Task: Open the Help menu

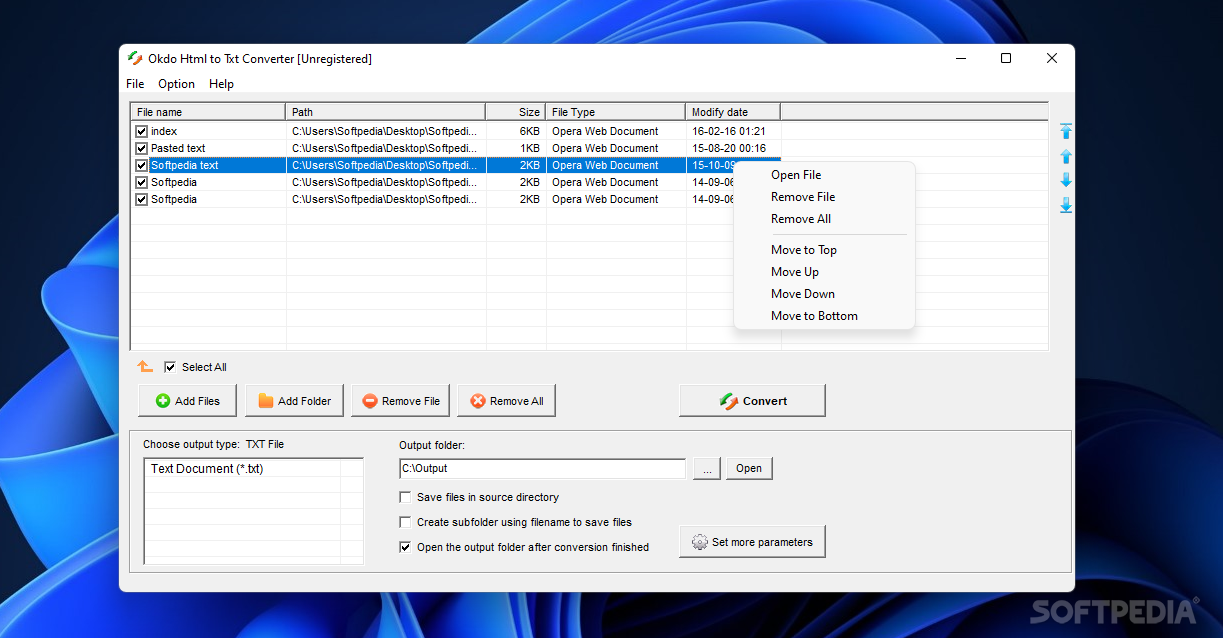Action: coord(221,84)
